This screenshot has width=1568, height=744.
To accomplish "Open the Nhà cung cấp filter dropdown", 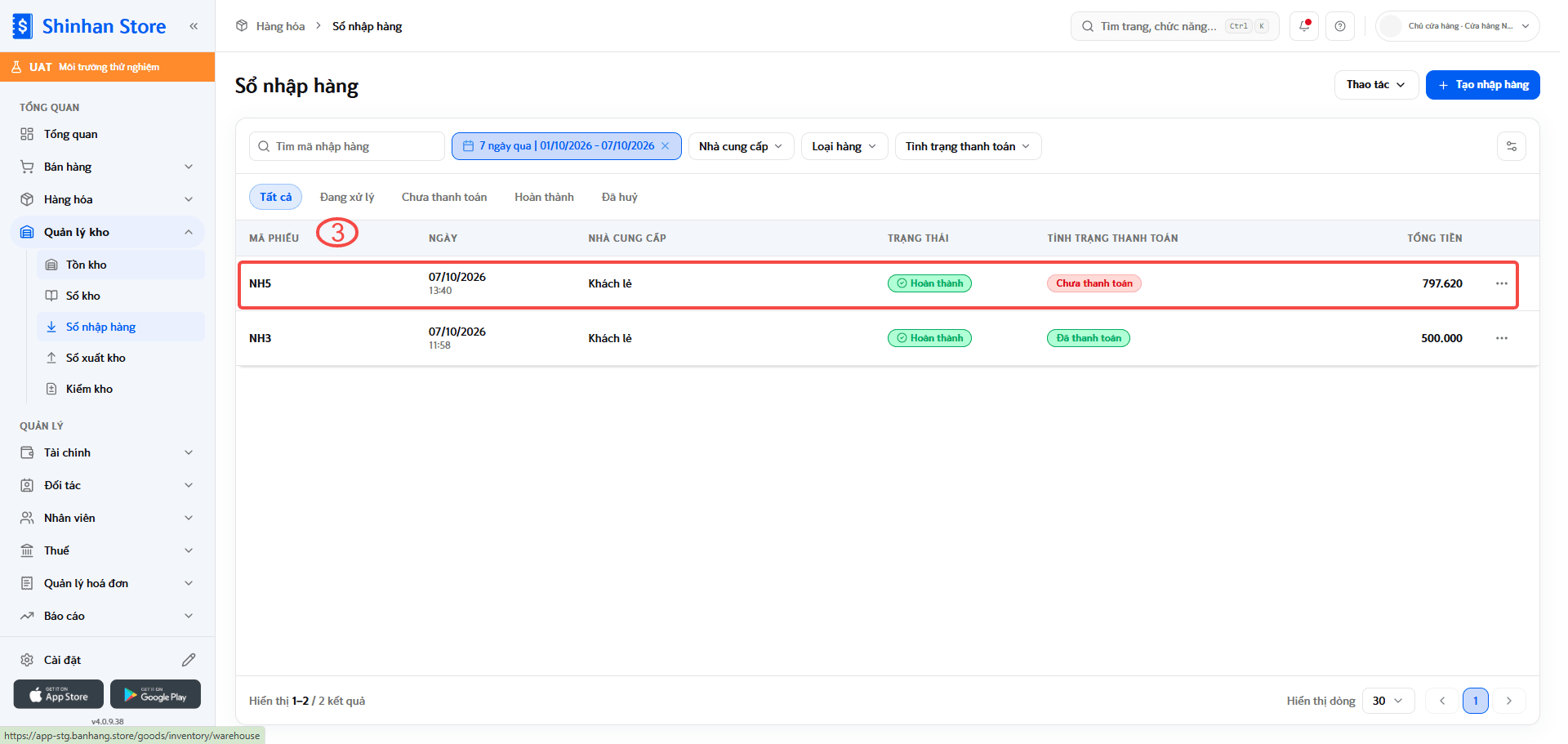I will click(x=741, y=146).
